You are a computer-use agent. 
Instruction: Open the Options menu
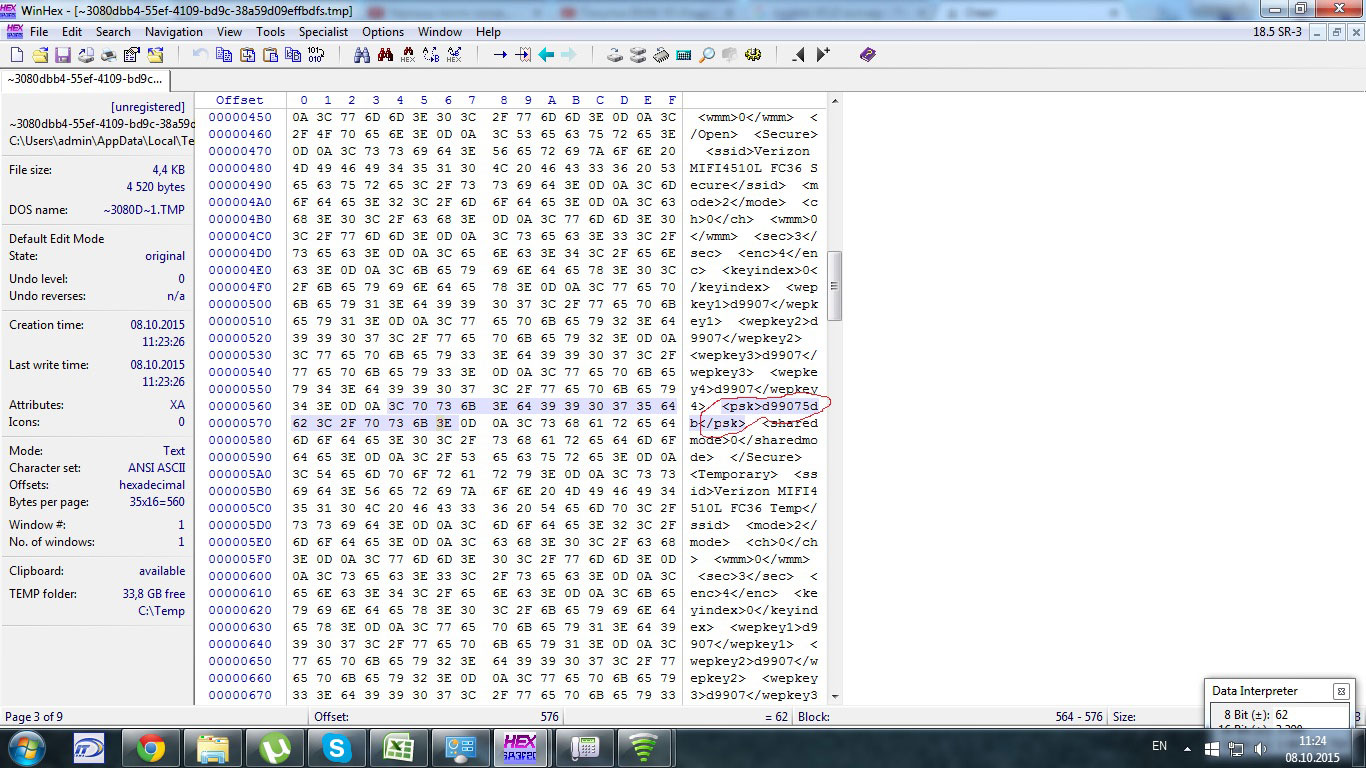click(x=383, y=32)
